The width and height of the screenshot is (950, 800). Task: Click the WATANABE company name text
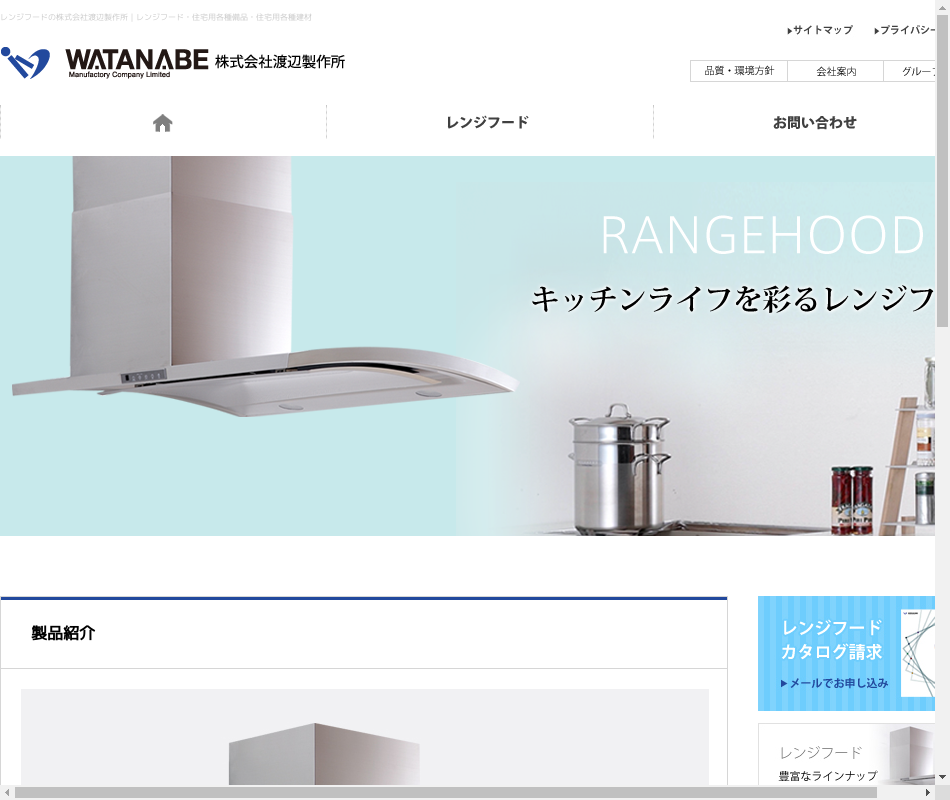coord(137,60)
